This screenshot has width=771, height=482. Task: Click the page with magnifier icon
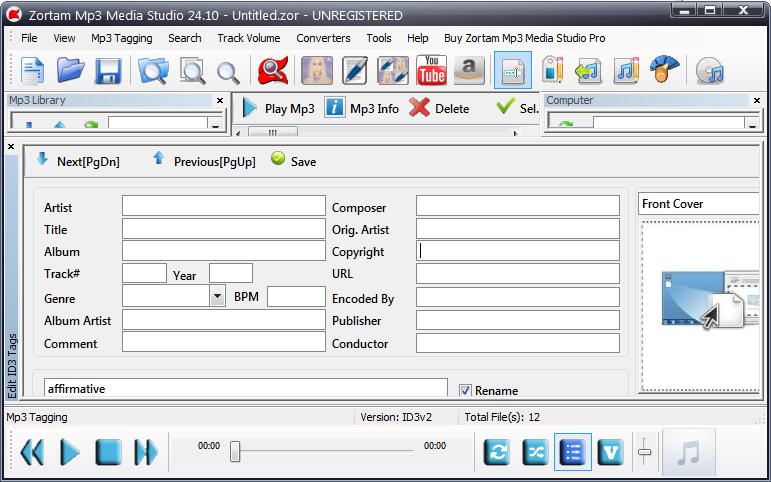[x=192, y=71]
